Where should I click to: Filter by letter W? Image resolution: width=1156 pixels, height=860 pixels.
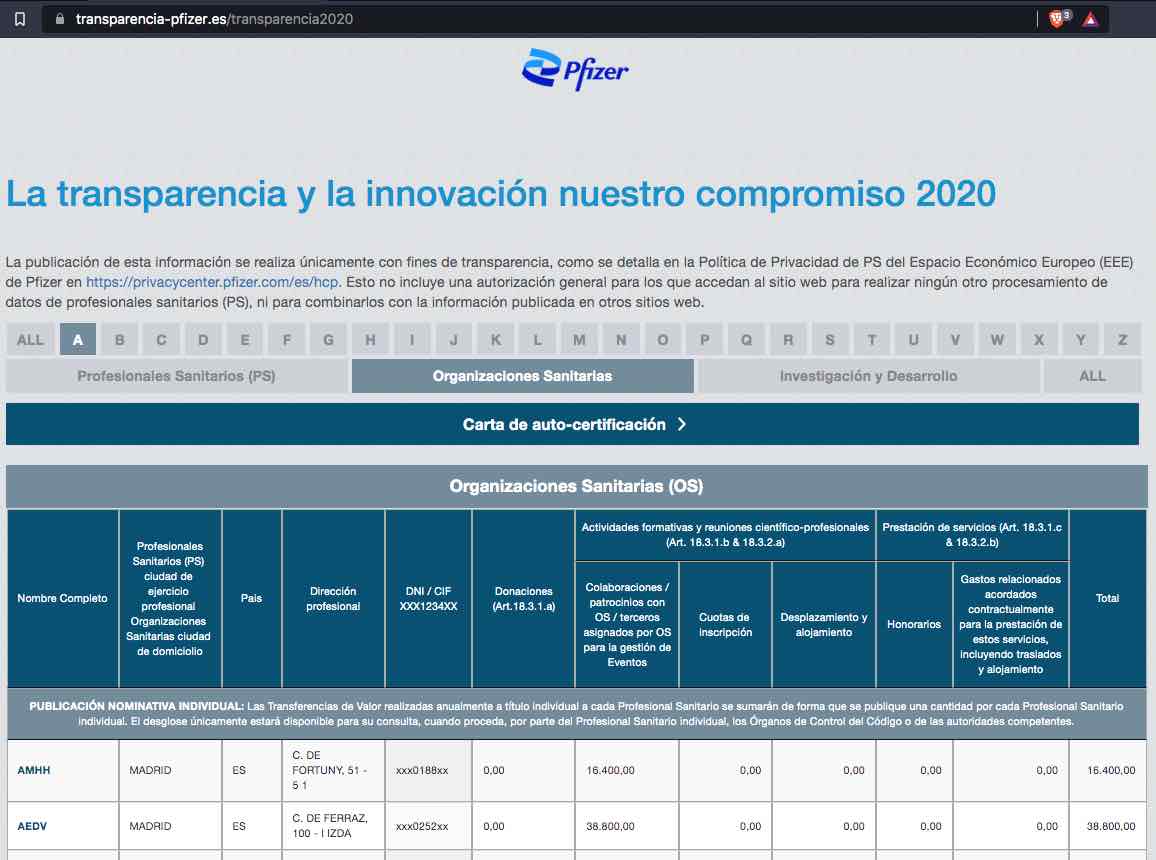(997, 340)
